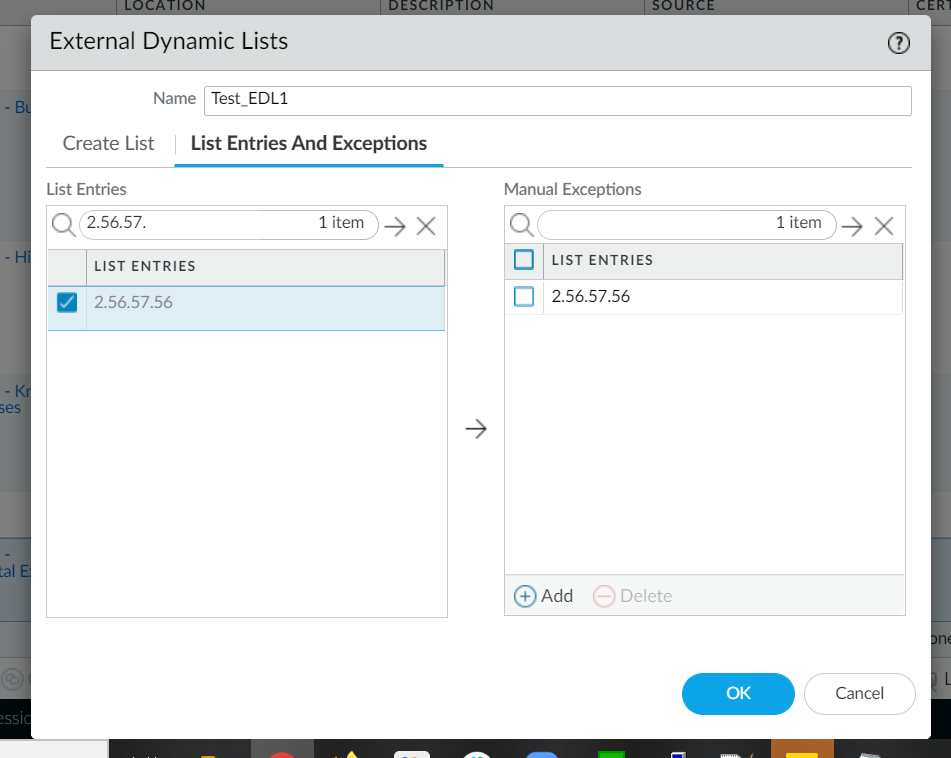Apply the Manual Exceptions filter arrow

pyautogui.click(x=852, y=227)
